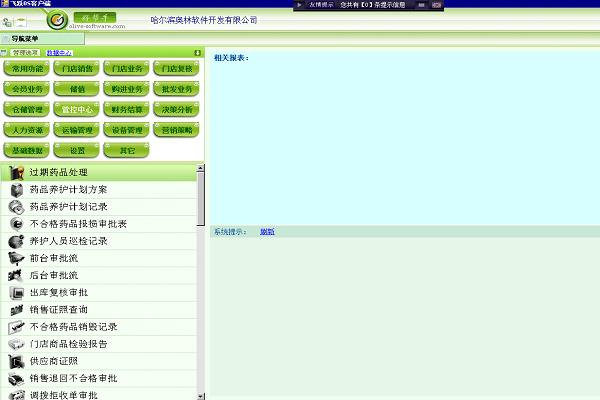Collapse navigation panel with the green arrow
Screen dimensions: 600x400
(197, 52)
